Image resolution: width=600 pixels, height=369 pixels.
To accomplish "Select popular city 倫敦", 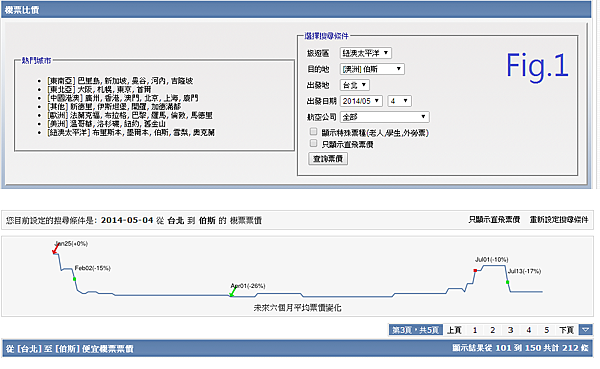I will click(178, 115).
